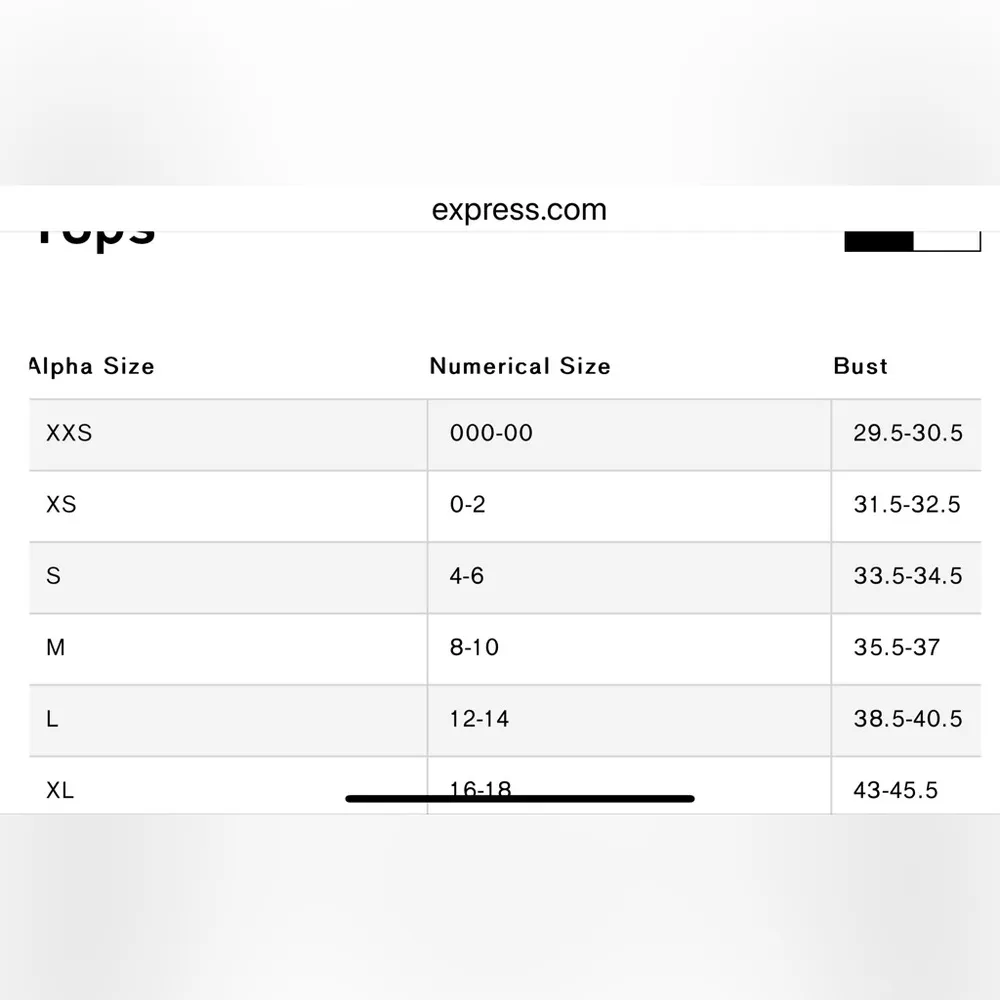Image resolution: width=1000 pixels, height=1000 pixels.
Task: Open the express.com address bar
Action: [519, 210]
